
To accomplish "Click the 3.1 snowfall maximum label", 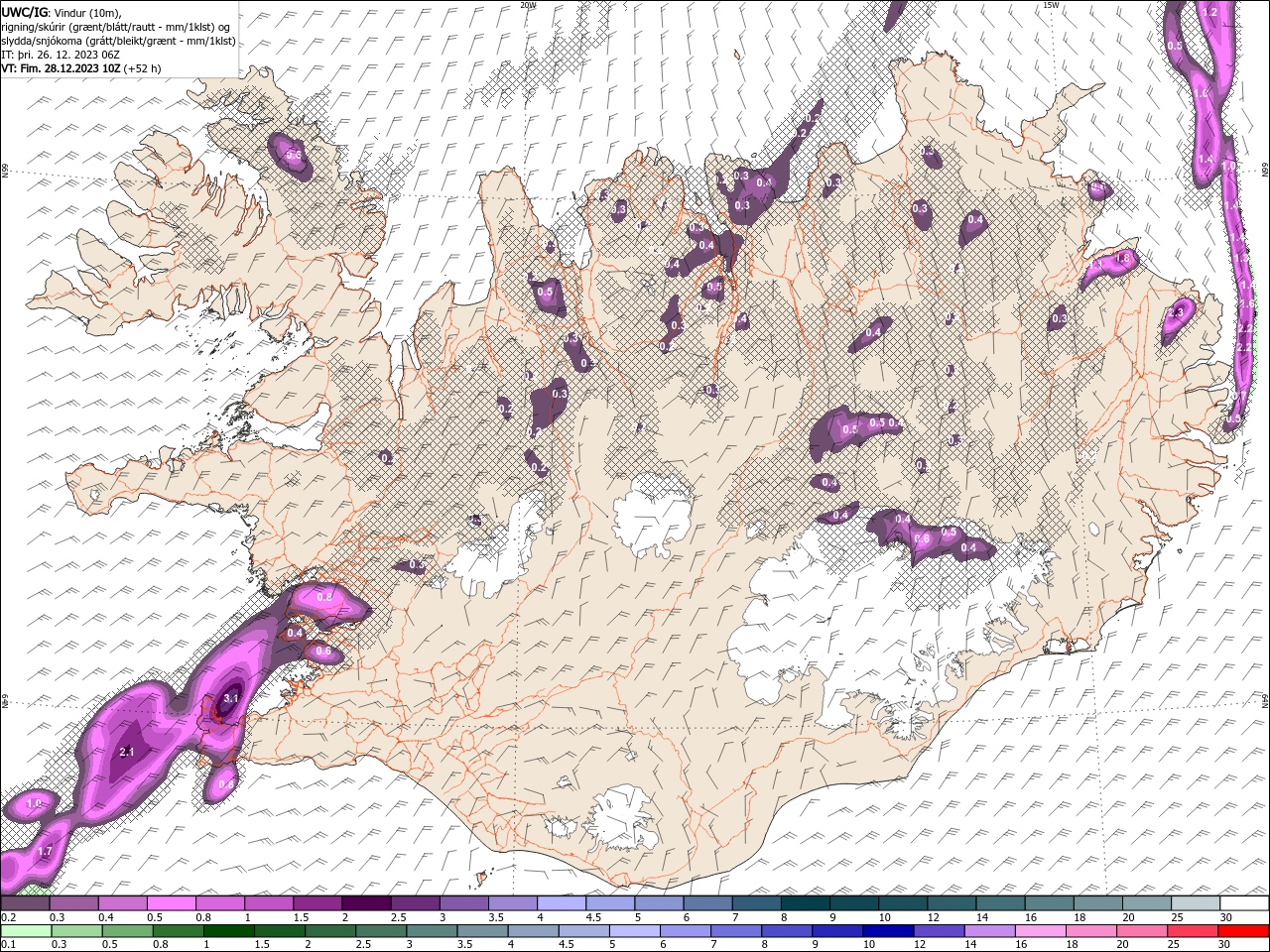I will point(231,699).
